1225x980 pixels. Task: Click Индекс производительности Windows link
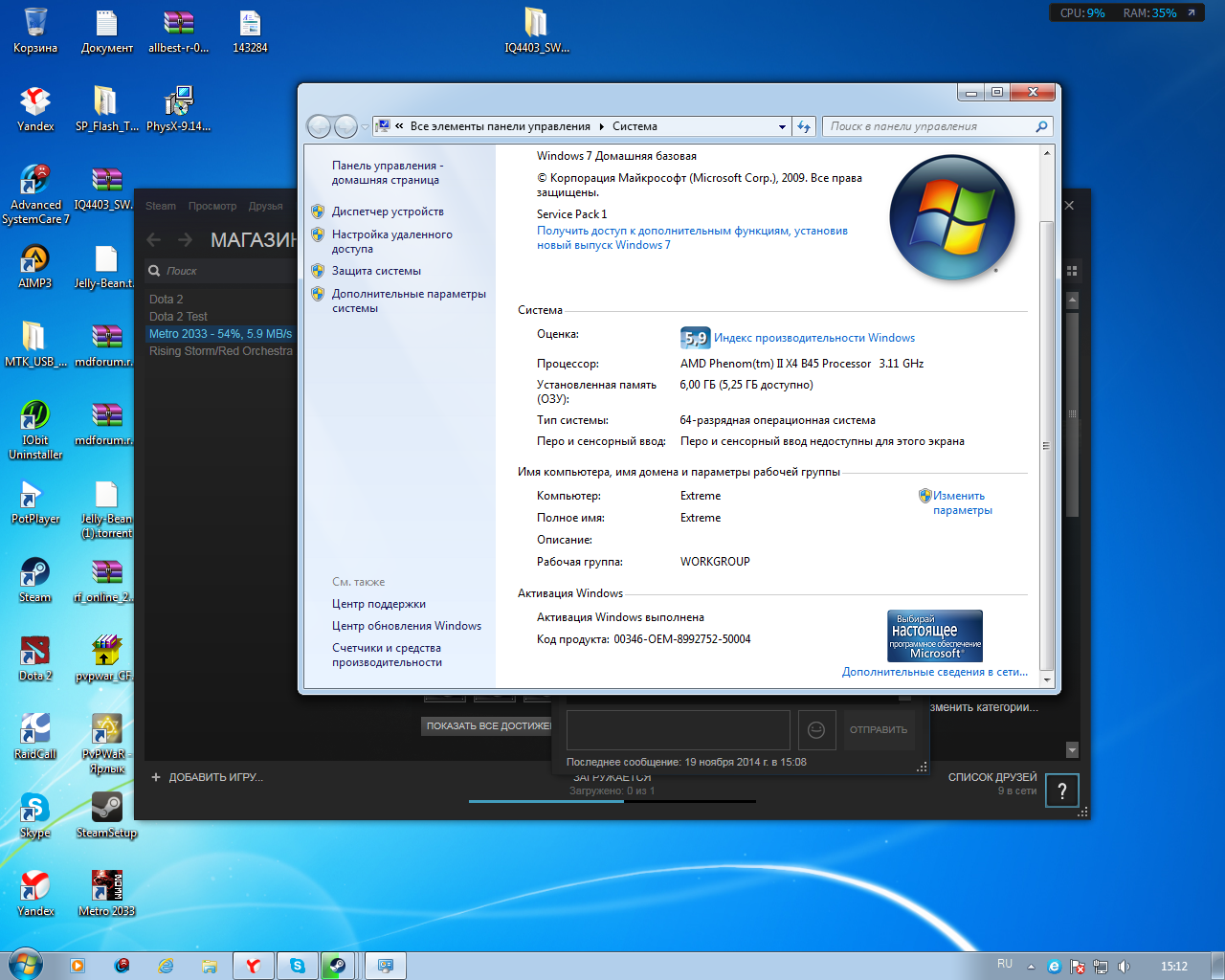click(x=814, y=338)
